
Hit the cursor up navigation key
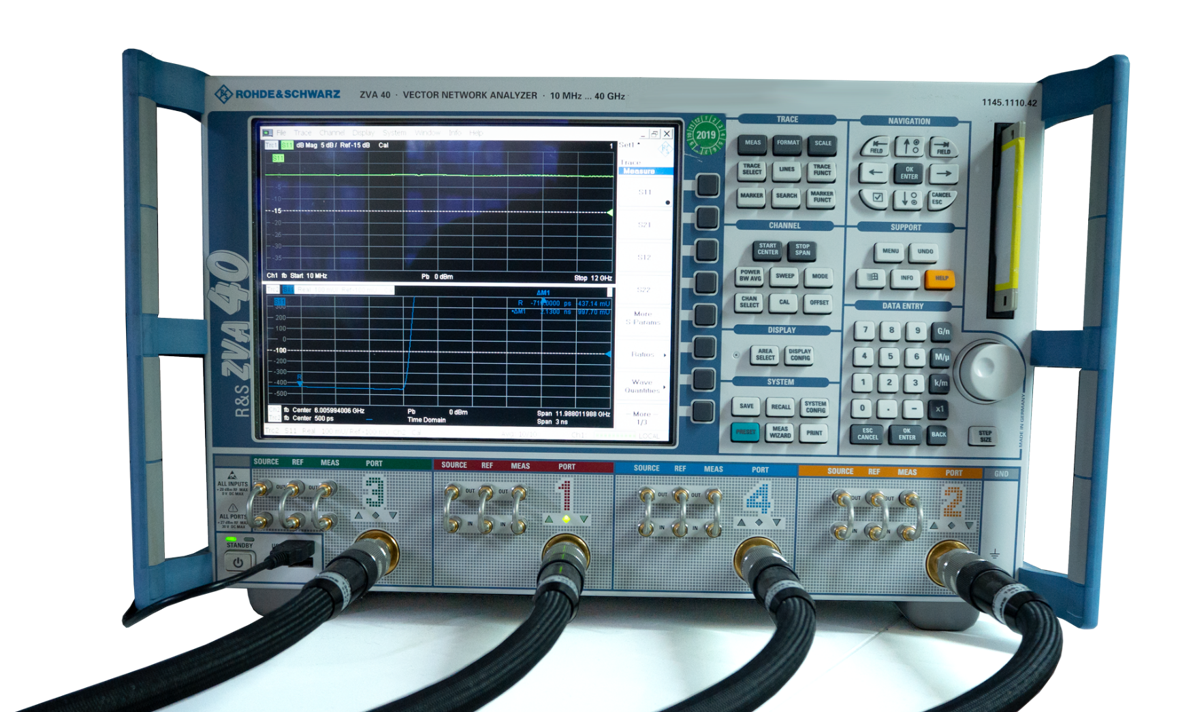click(909, 146)
